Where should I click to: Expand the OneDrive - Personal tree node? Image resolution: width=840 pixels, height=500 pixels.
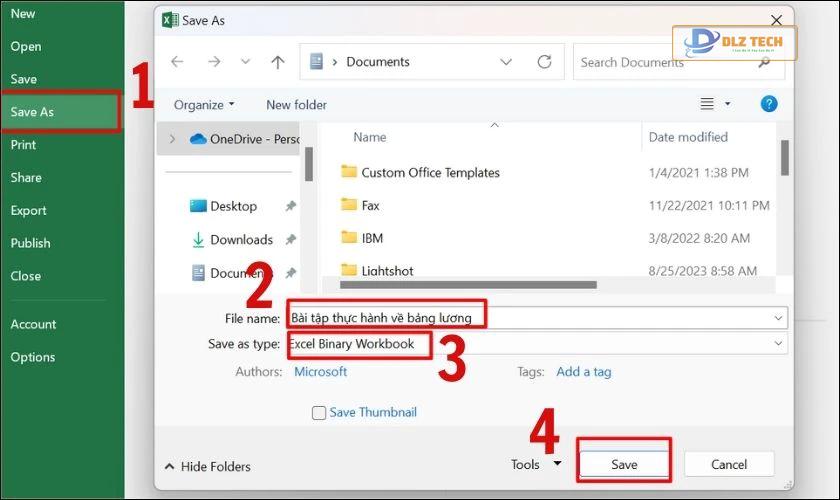(172, 139)
